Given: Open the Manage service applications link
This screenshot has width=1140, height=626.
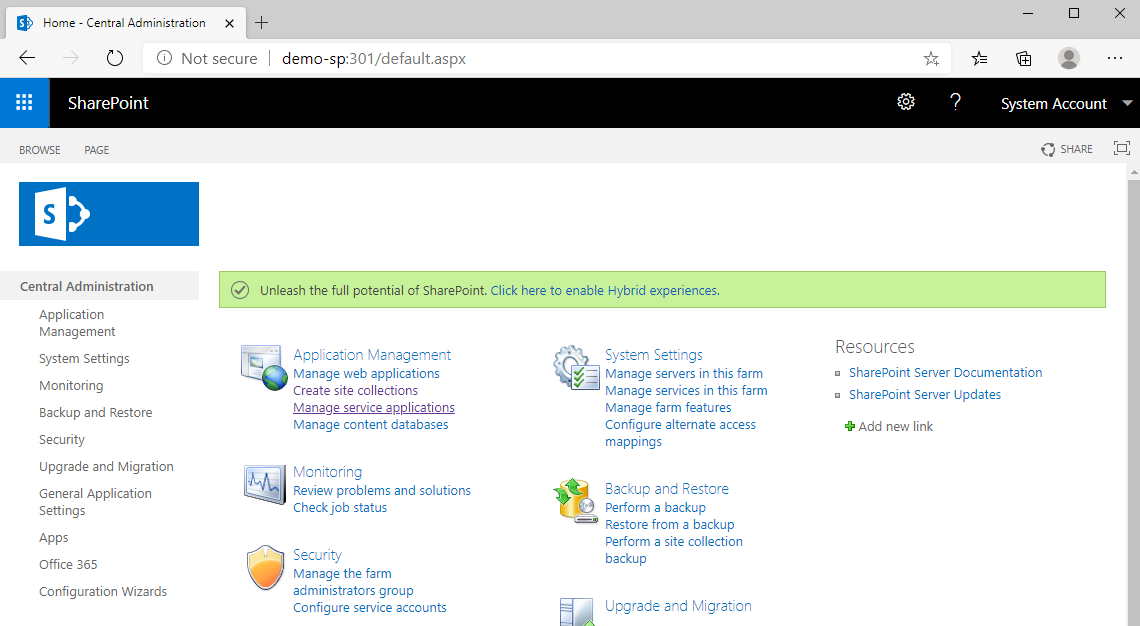Looking at the screenshot, I should (374, 407).
